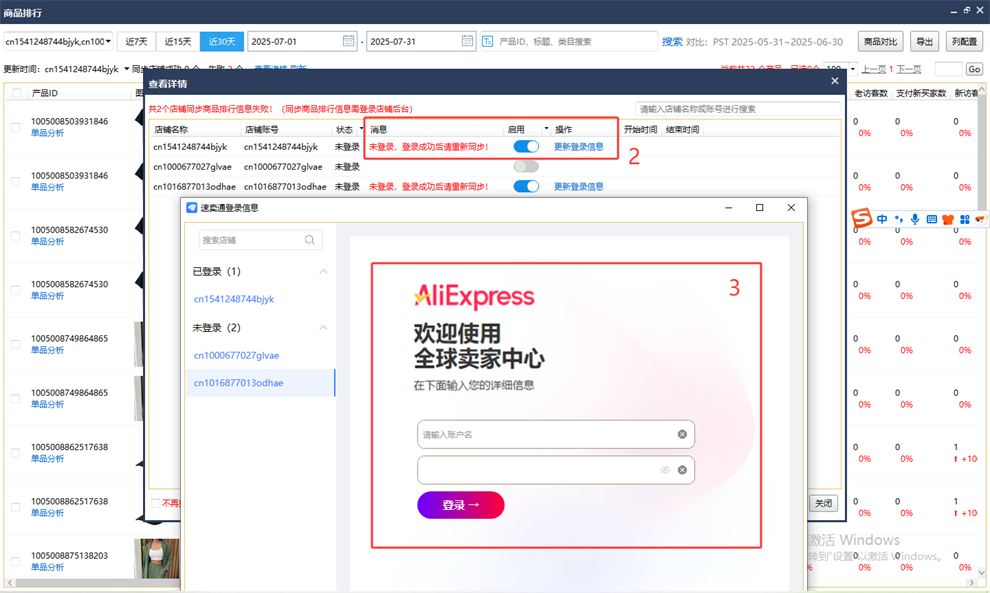
Task: Disable the cn1016877013odhae store toggle
Action: click(526, 186)
